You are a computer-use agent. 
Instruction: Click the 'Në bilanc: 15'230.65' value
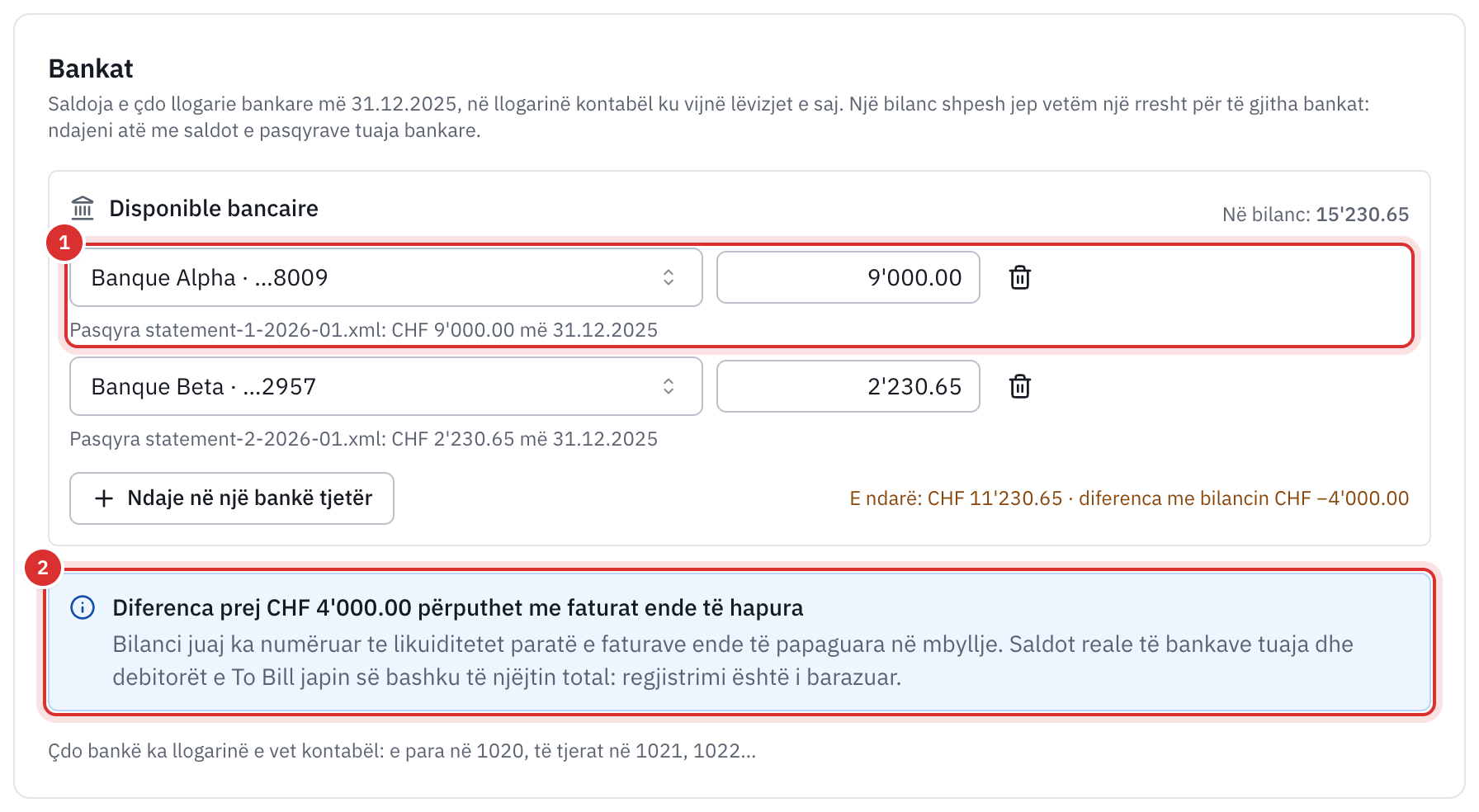coord(1316,215)
